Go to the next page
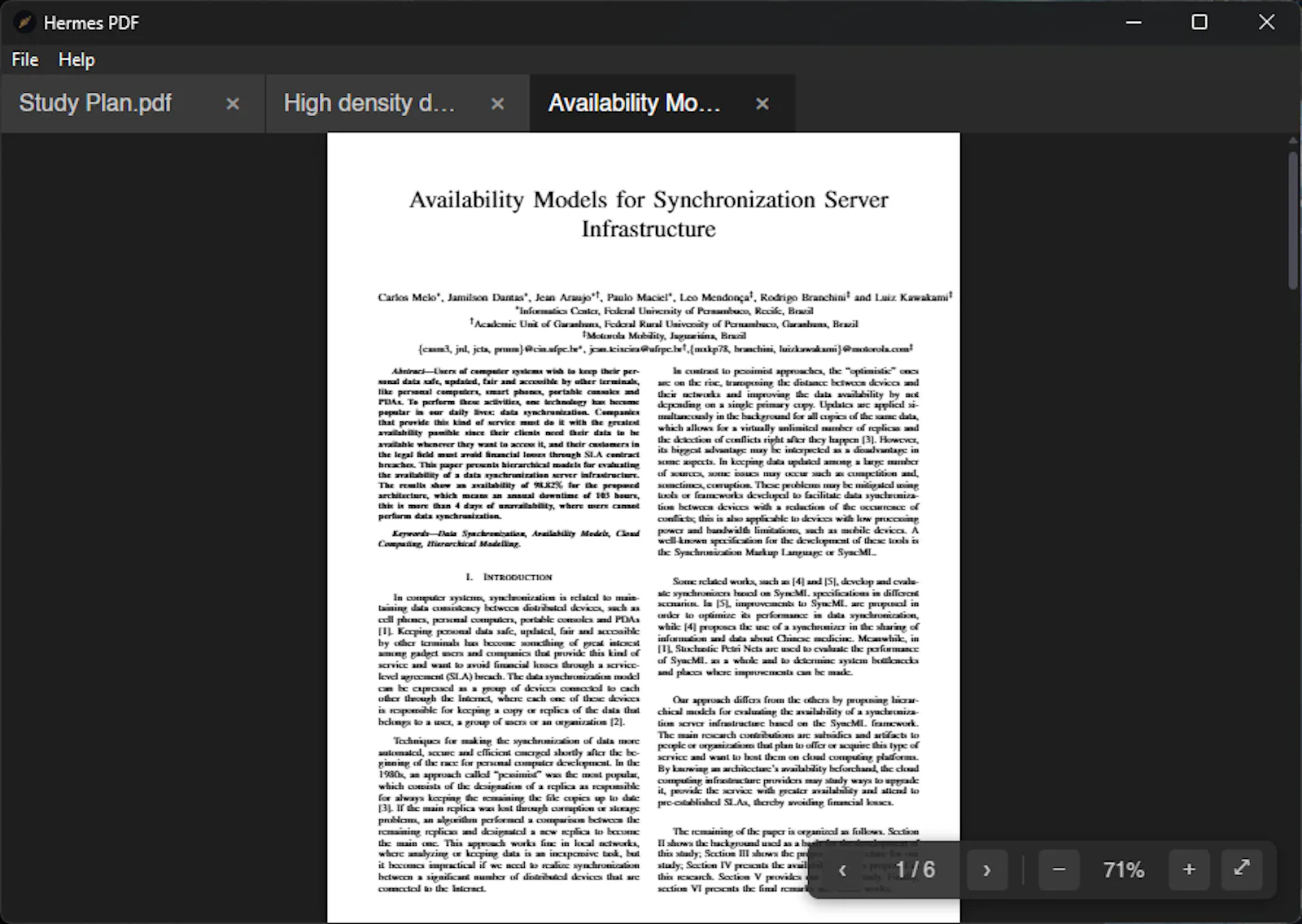Screen dimensions: 1302x924 pos(987,870)
